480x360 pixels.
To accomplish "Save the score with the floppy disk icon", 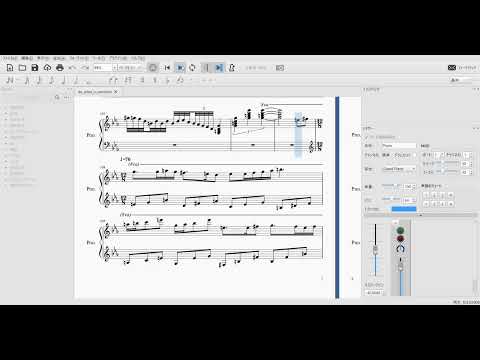I will click(35, 68).
